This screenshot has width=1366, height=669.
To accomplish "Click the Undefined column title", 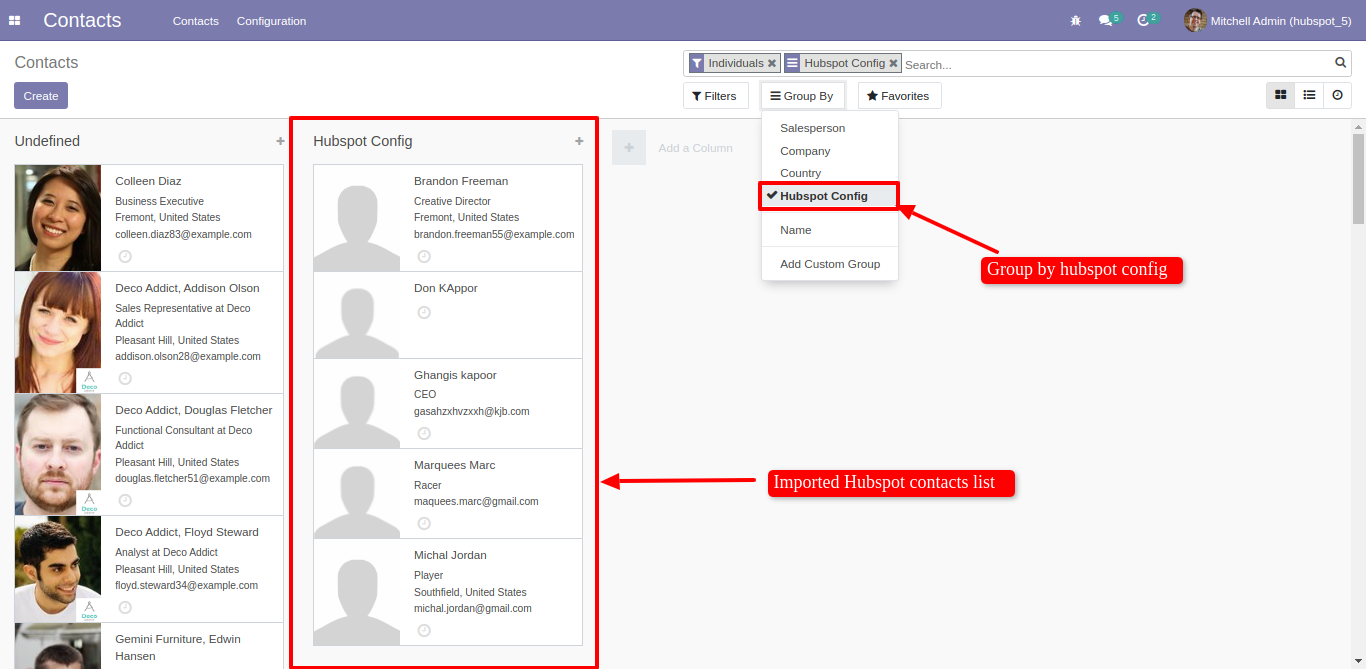I will tap(47, 141).
